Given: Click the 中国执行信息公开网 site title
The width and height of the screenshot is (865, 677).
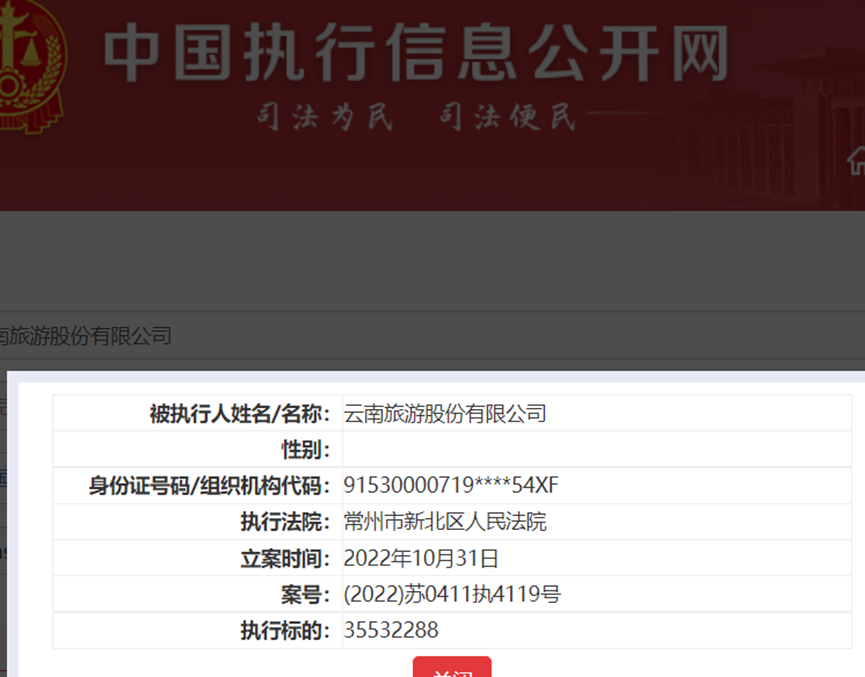Looking at the screenshot, I should coord(417,53).
